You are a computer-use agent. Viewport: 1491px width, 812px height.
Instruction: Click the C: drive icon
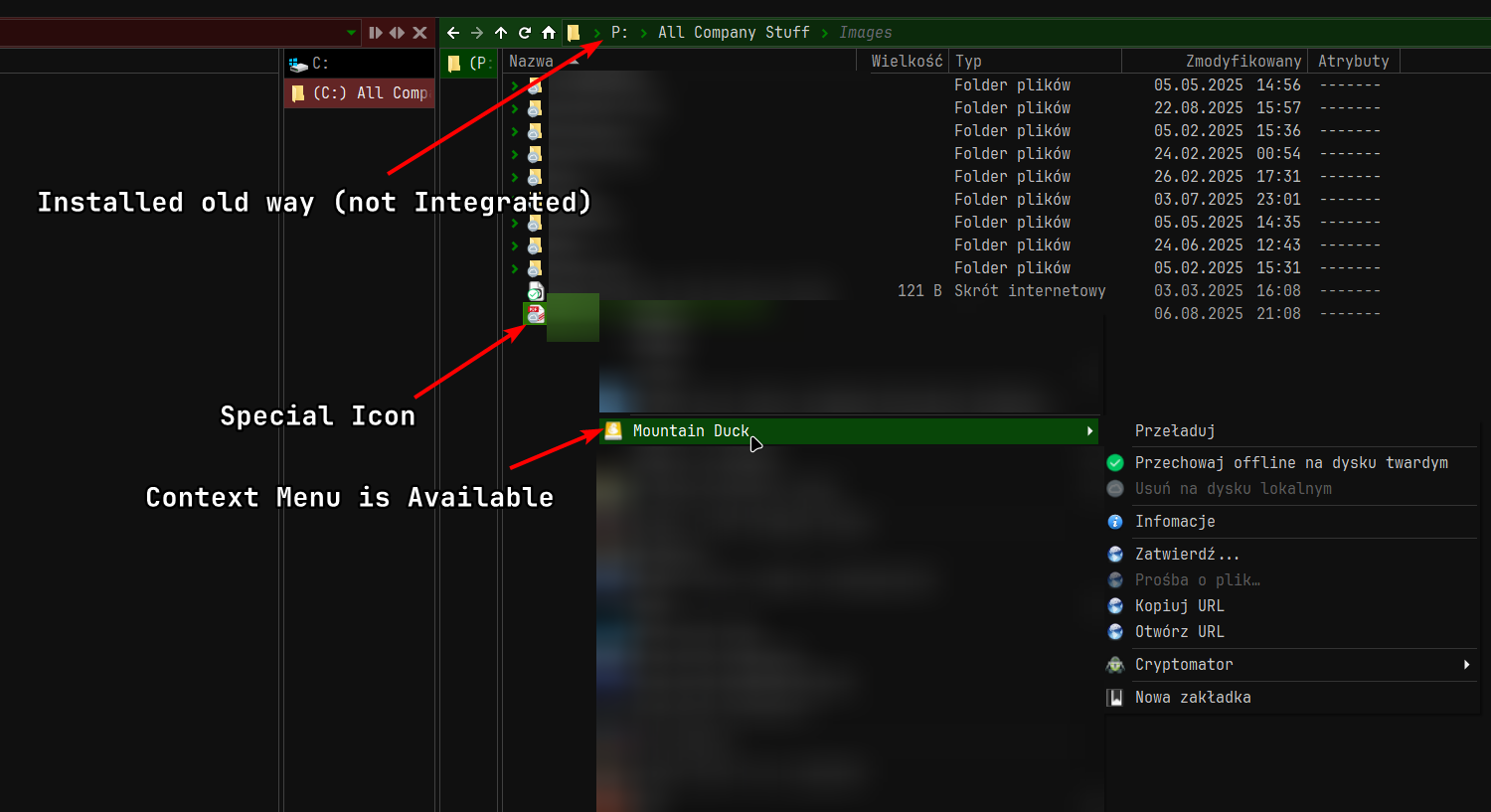click(x=298, y=64)
